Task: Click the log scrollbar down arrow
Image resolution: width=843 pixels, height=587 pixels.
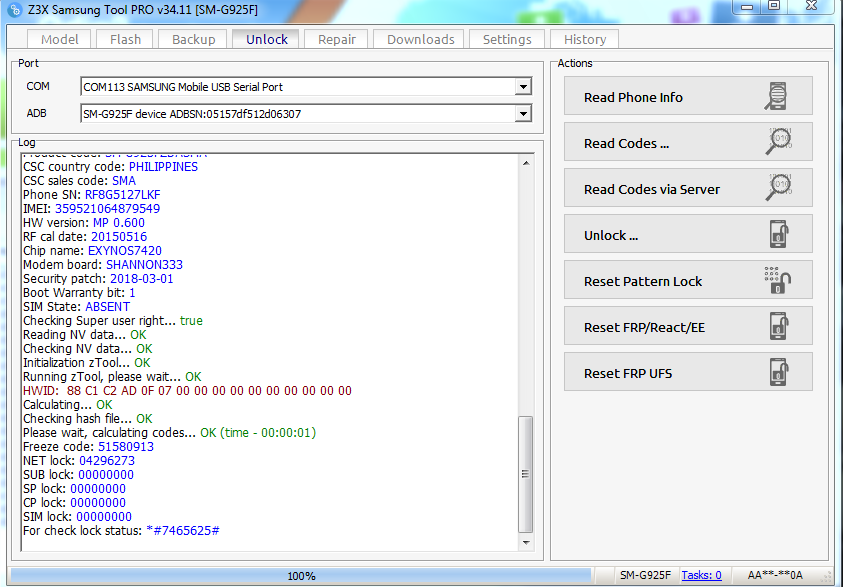Action: [526, 543]
